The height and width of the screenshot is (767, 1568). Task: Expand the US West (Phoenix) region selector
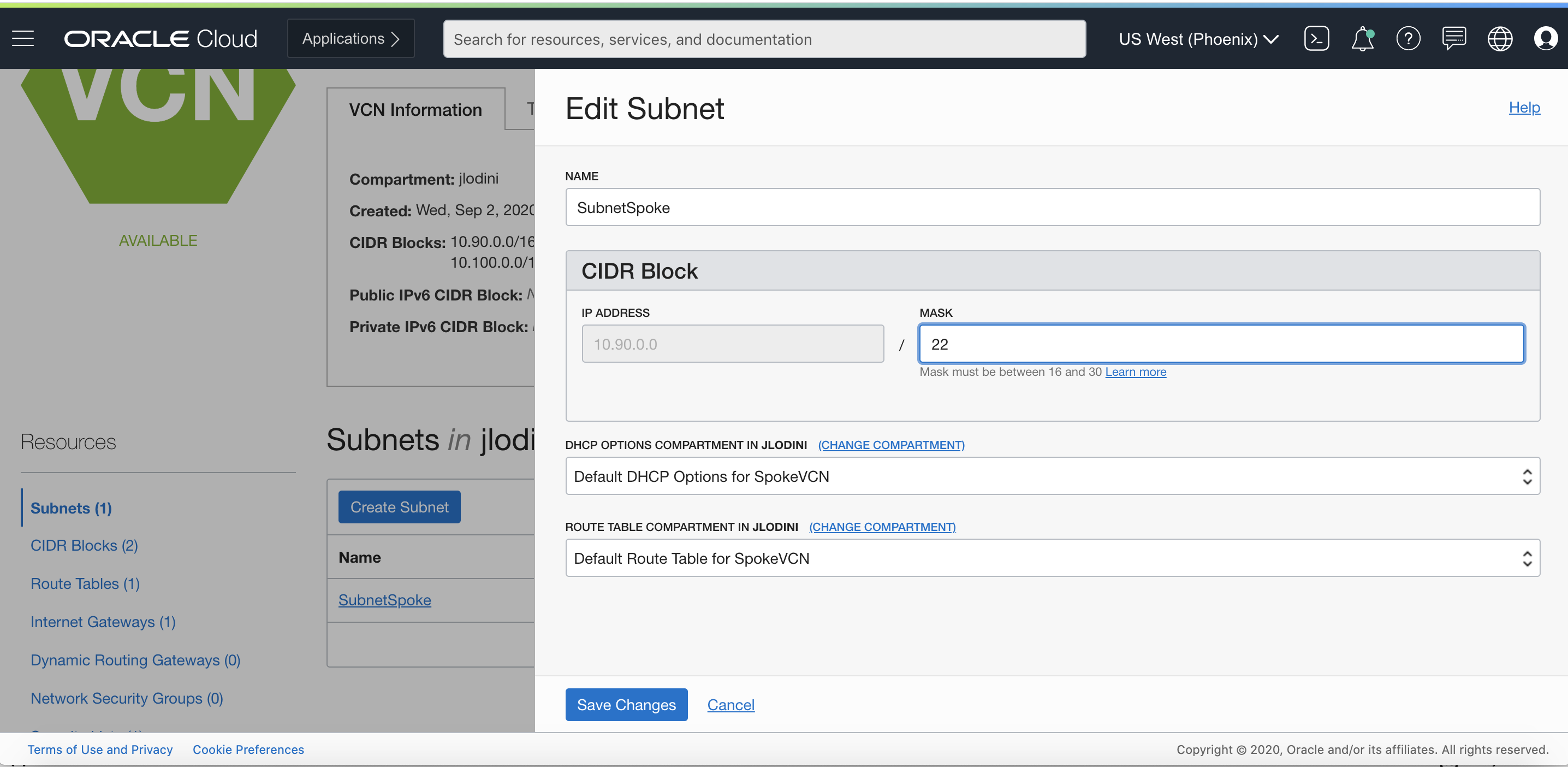coord(1198,39)
